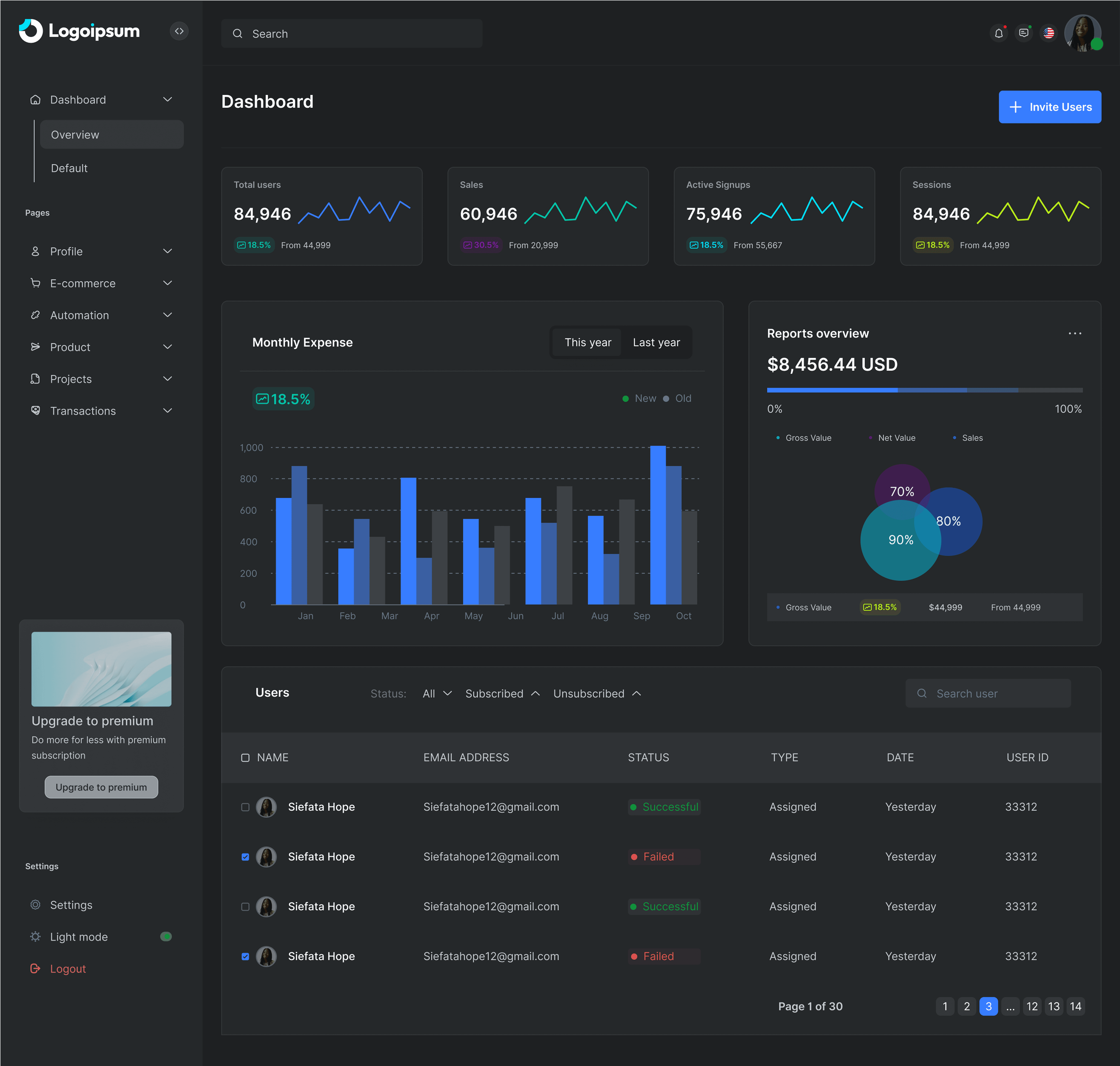The width and height of the screenshot is (1120, 1066).
Task: Expand the Transactions menu chevron
Action: (168, 410)
